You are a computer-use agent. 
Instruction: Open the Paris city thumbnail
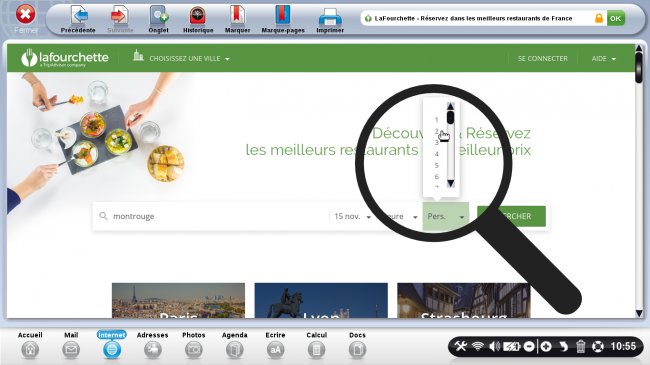coord(178,300)
